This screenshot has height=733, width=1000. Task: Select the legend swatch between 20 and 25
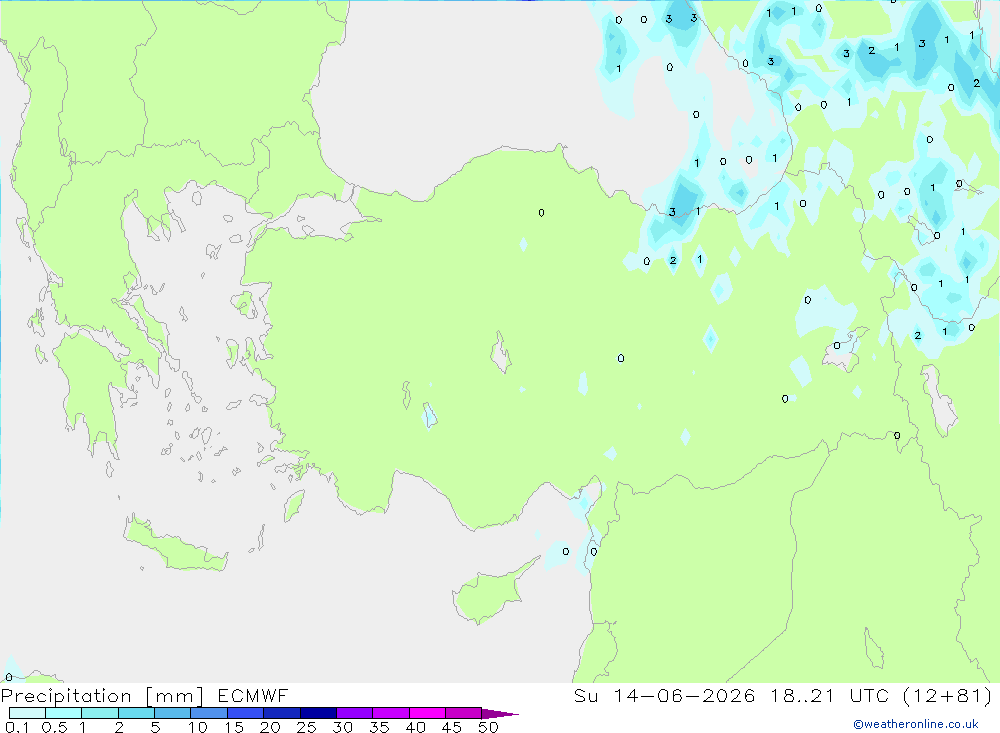[282, 713]
